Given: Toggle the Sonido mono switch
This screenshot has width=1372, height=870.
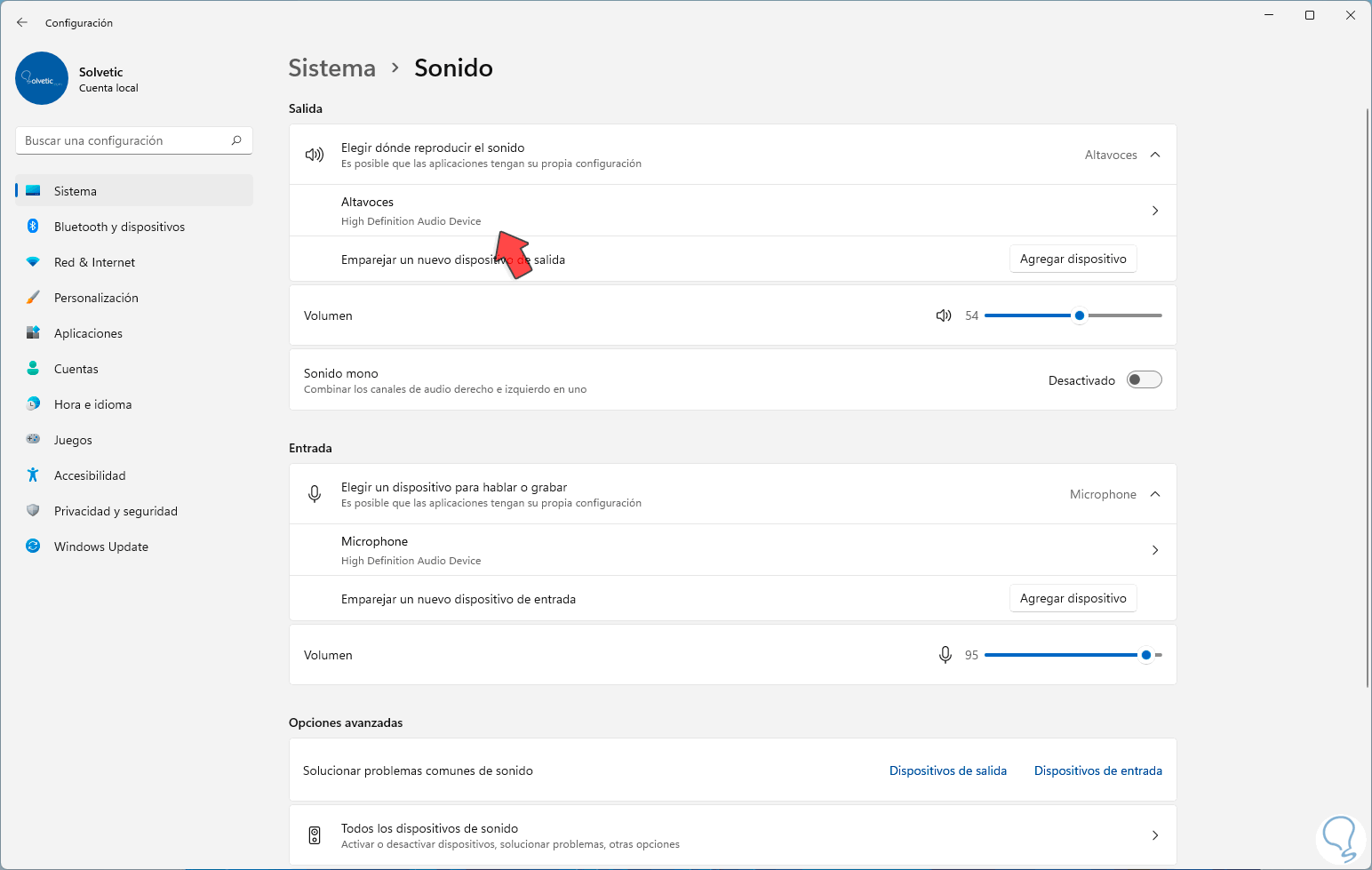Looking at the screenshot, I should click(x=1144, y=380).
